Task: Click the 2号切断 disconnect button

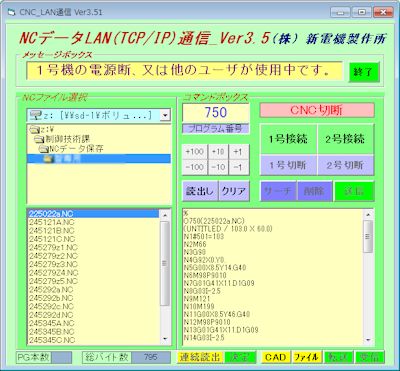Action: tap(345, 165)
